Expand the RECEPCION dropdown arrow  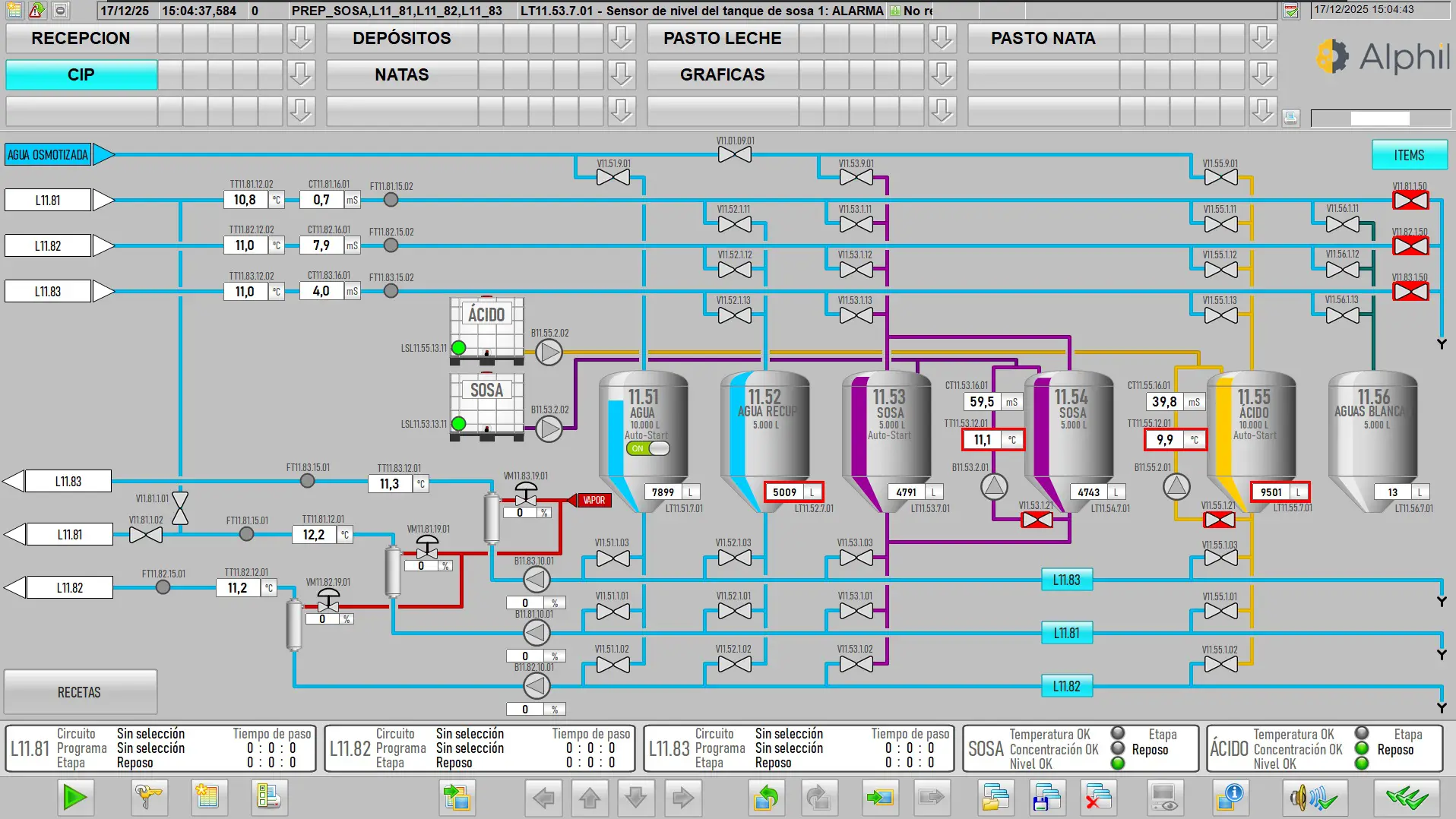[x=301, y=38]
